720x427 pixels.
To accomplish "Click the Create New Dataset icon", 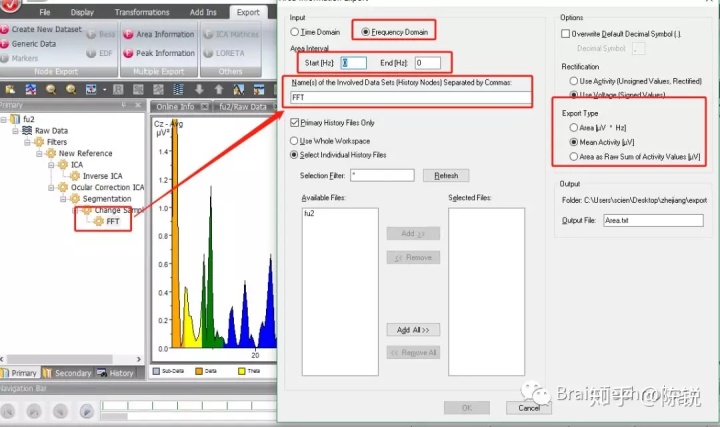I will tap(5, 29).
